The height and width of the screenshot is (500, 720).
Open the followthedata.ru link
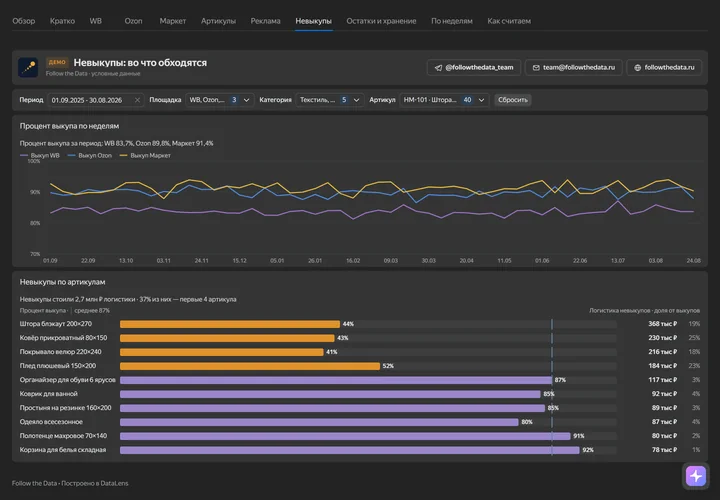pos(664,67)
